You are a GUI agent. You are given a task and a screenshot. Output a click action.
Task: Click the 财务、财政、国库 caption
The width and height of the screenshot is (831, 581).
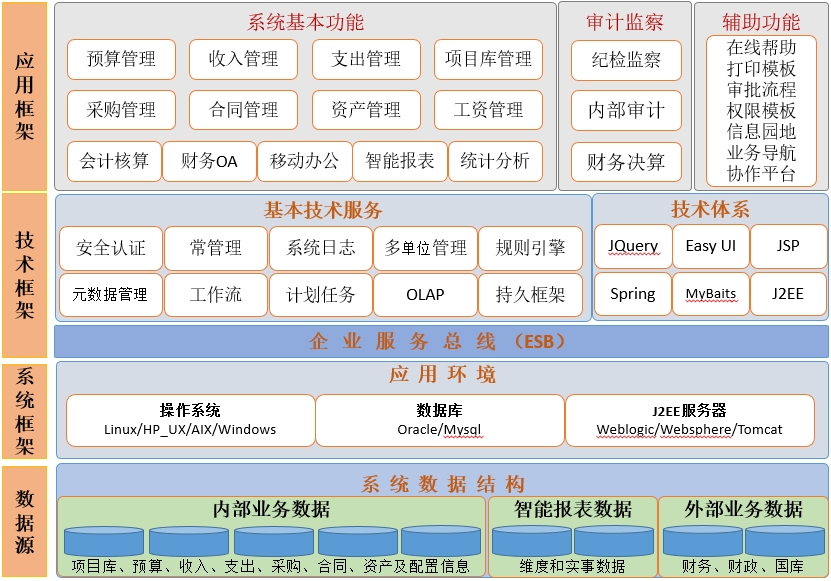click(x=743, y=567)
